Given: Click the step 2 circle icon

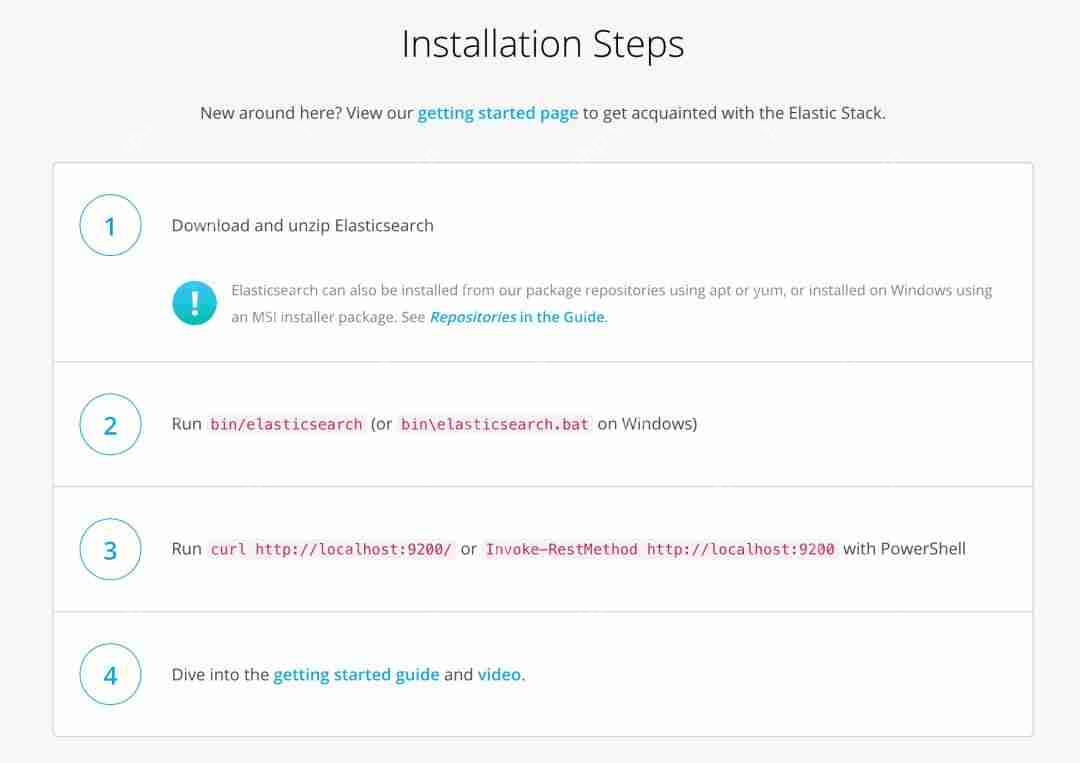Looking at the screenshot, I should point(110,424).
